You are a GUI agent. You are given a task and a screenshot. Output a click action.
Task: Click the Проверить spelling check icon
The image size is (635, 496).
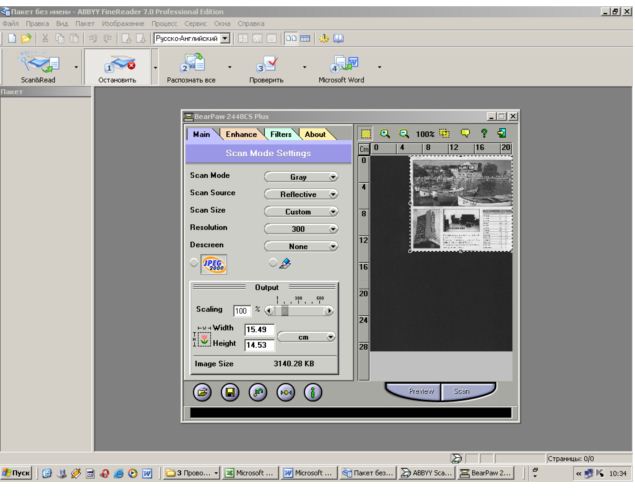click(267, 64)
